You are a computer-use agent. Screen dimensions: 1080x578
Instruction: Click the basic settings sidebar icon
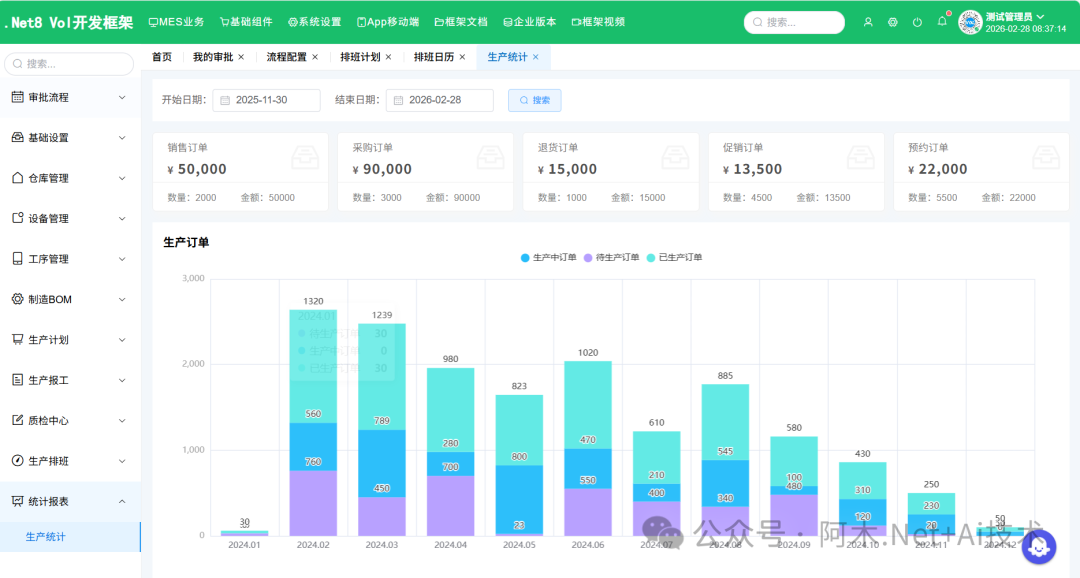(x=17, y=137)
